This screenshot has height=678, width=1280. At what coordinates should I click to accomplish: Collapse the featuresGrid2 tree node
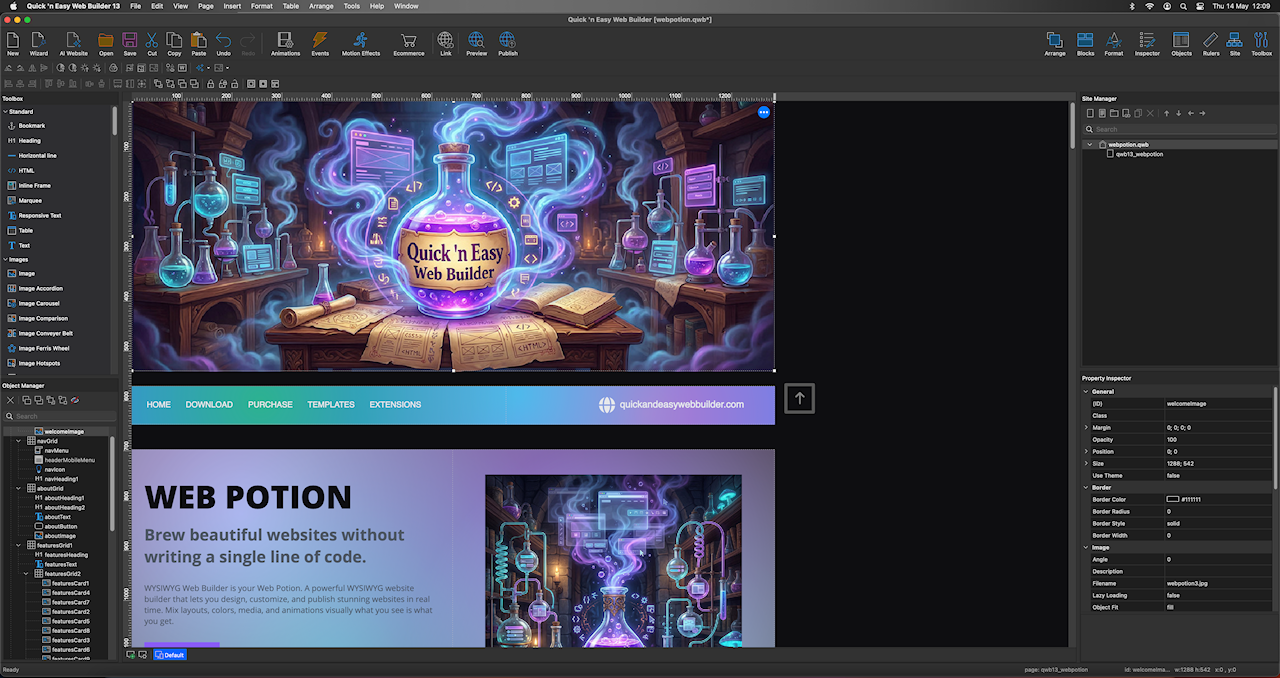pyautogui.click(x=27, y=574)
